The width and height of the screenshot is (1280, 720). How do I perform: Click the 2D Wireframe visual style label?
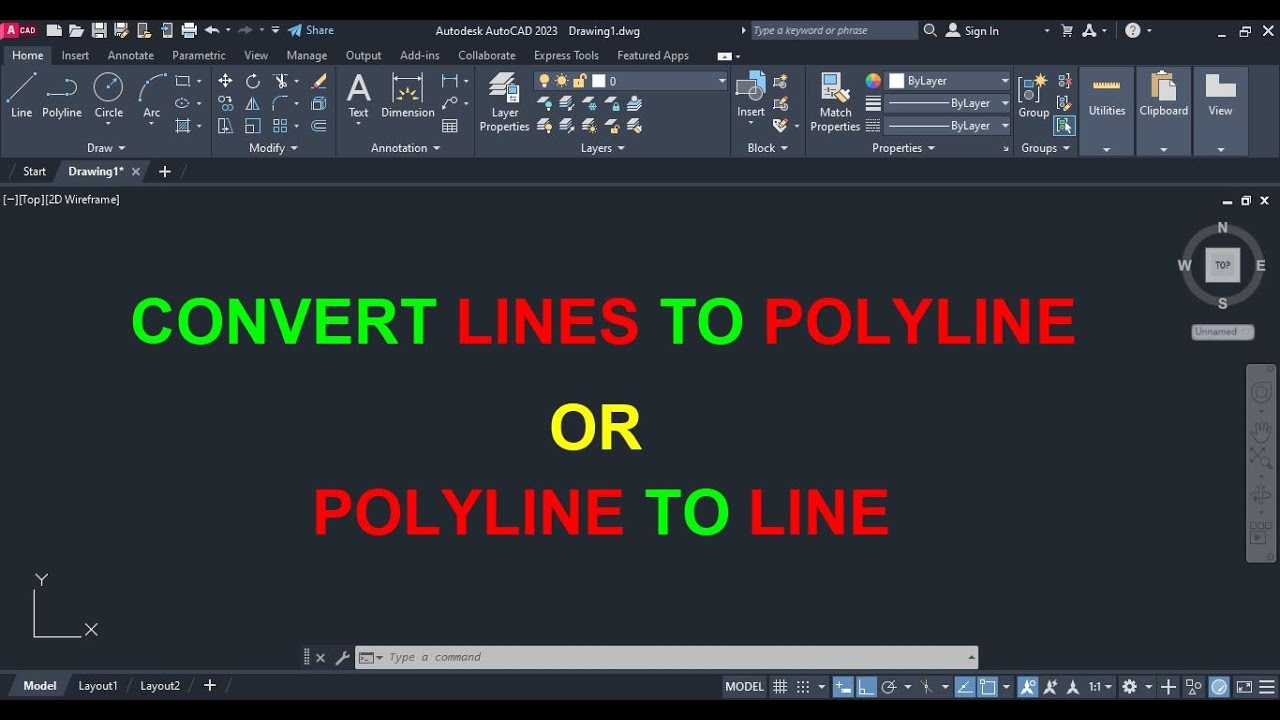[82, 200]
